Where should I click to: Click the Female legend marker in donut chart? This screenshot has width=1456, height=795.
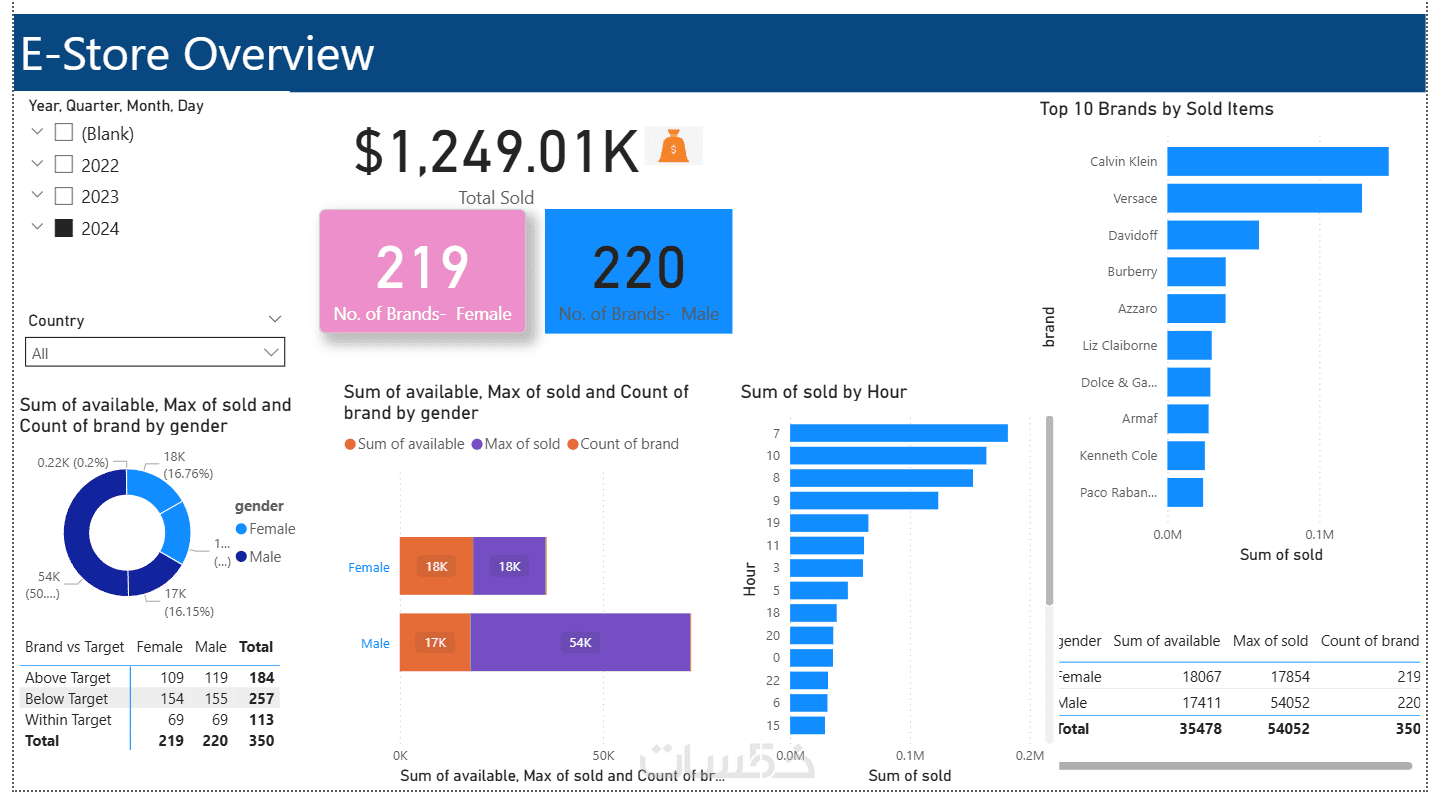pyautogui.click(x=241, y=529)
